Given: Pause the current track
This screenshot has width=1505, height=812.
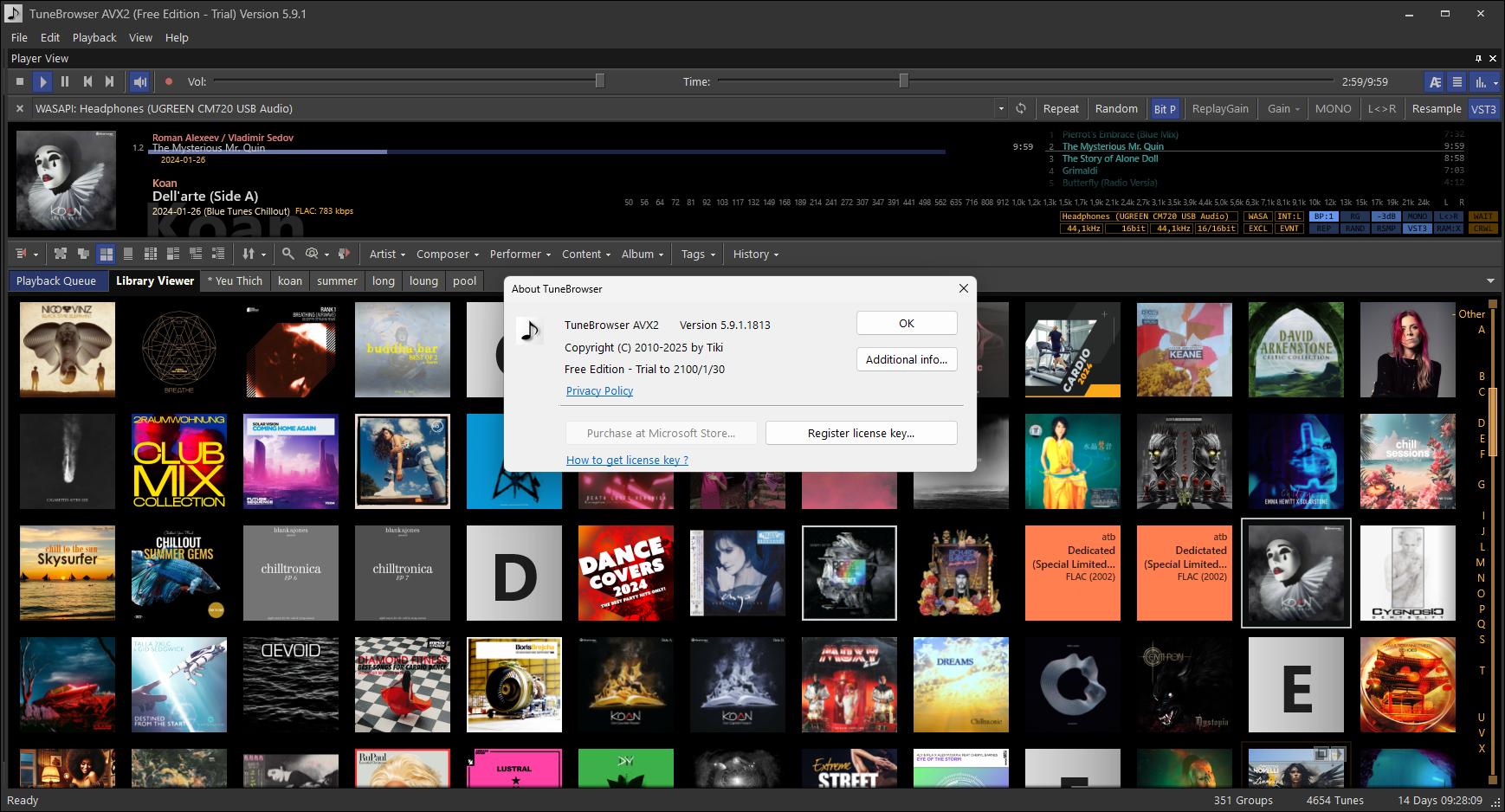Looking at the screenshot, I should (x=65, y=81).
